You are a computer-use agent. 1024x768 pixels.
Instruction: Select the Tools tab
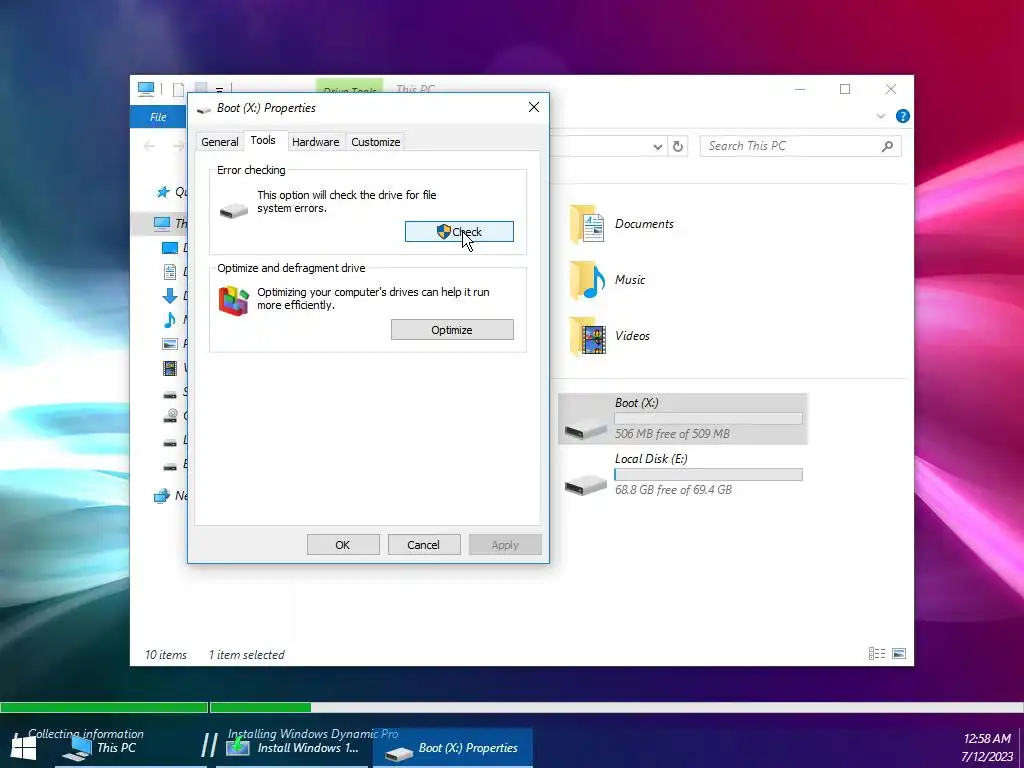point(263,140)
